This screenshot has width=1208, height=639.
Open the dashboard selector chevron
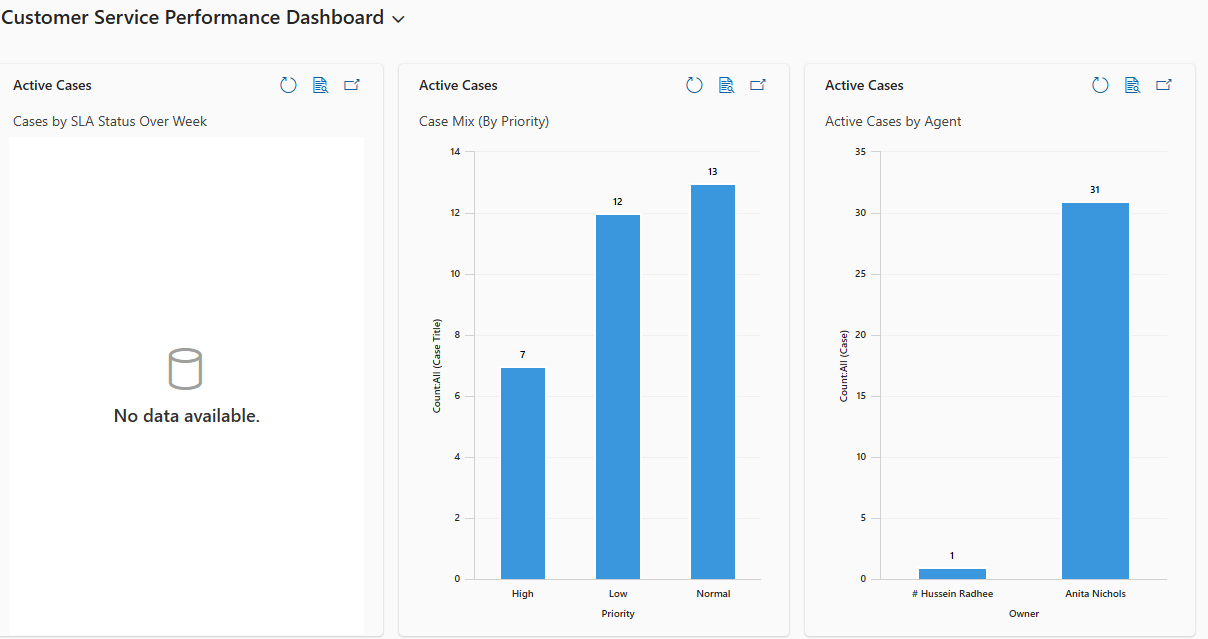[x=399, y=19]
